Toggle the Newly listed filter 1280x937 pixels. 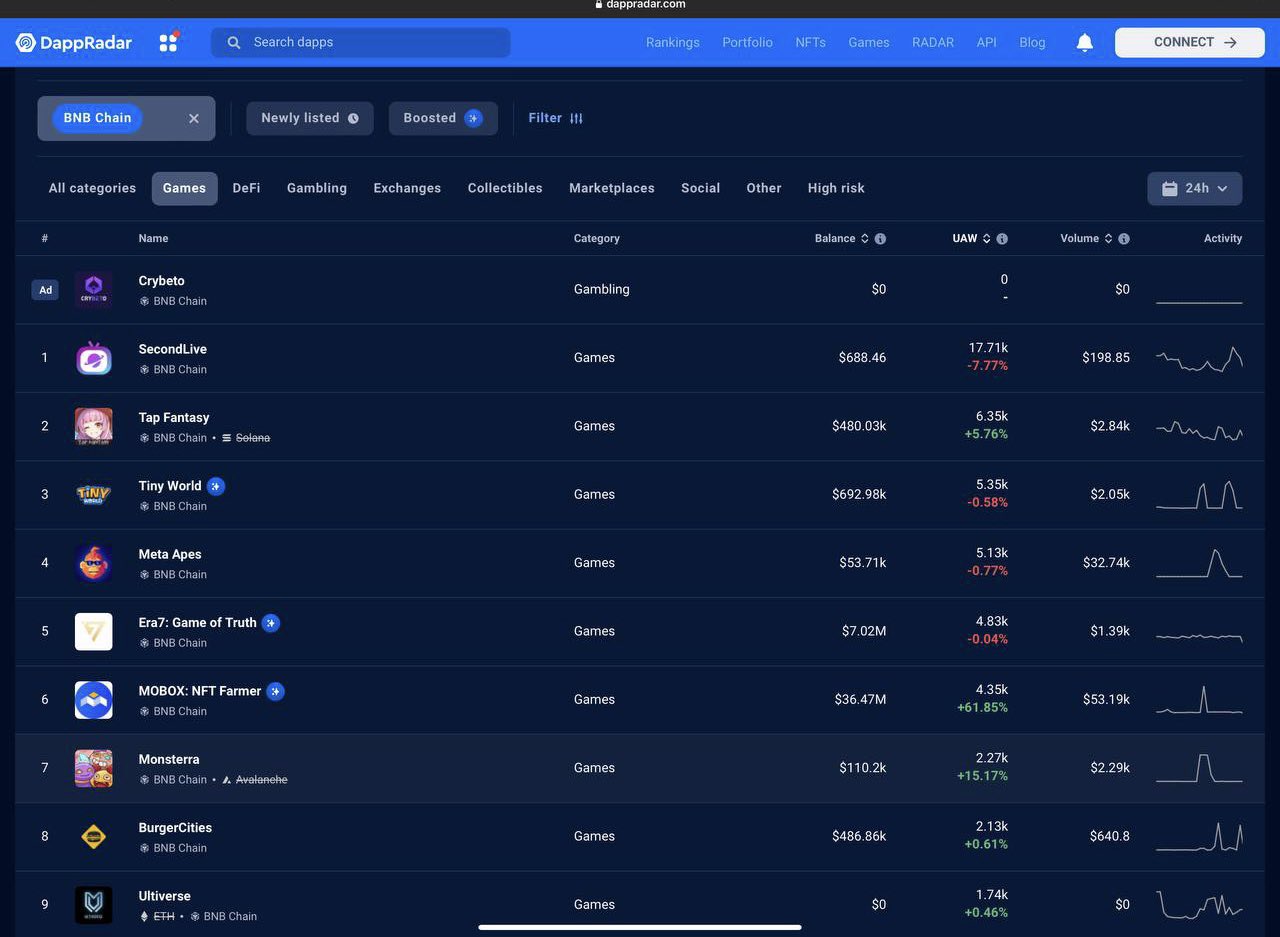310,118
